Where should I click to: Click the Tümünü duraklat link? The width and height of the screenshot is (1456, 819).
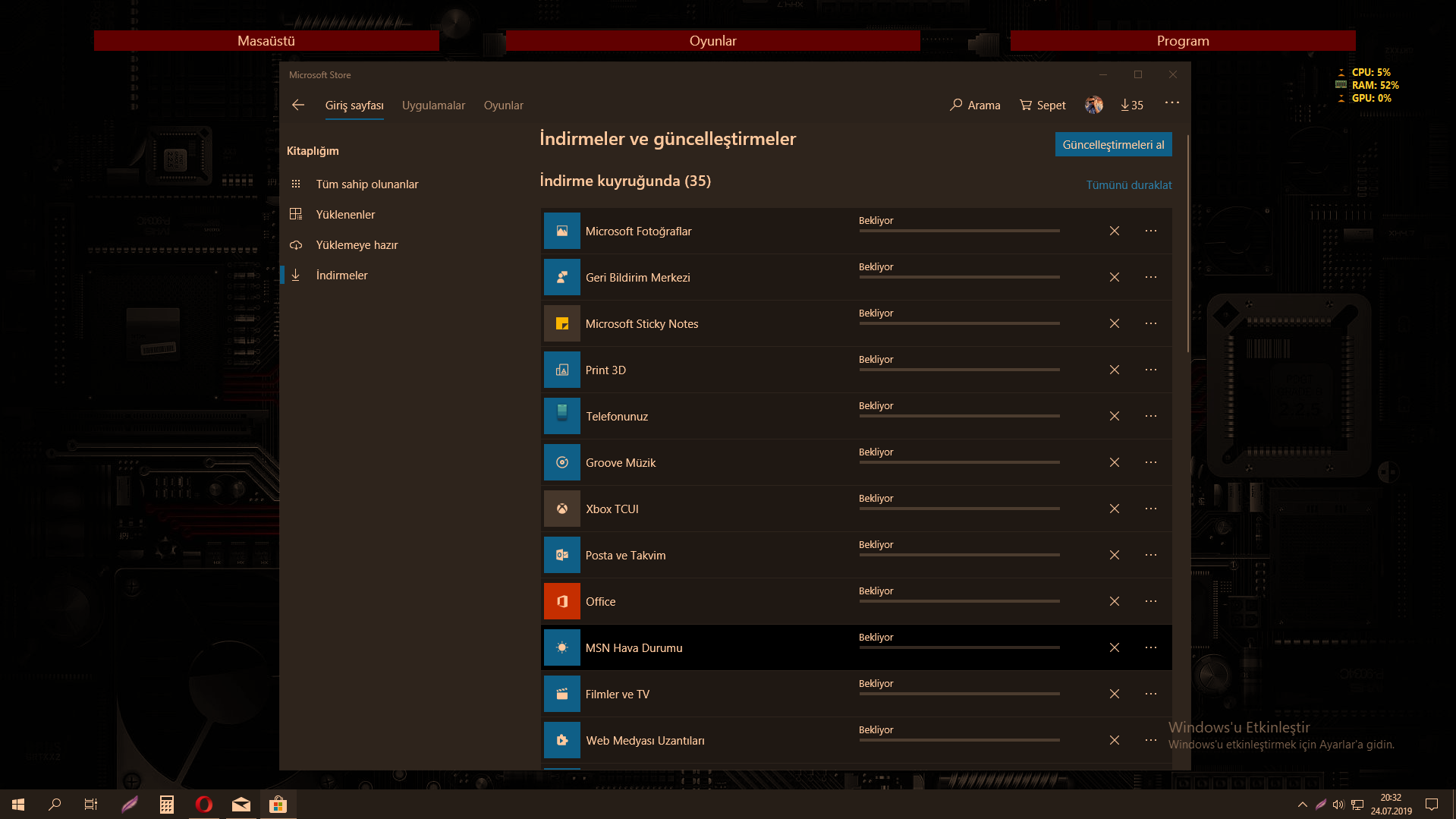pyautogui.click(x=1128, y=185)
